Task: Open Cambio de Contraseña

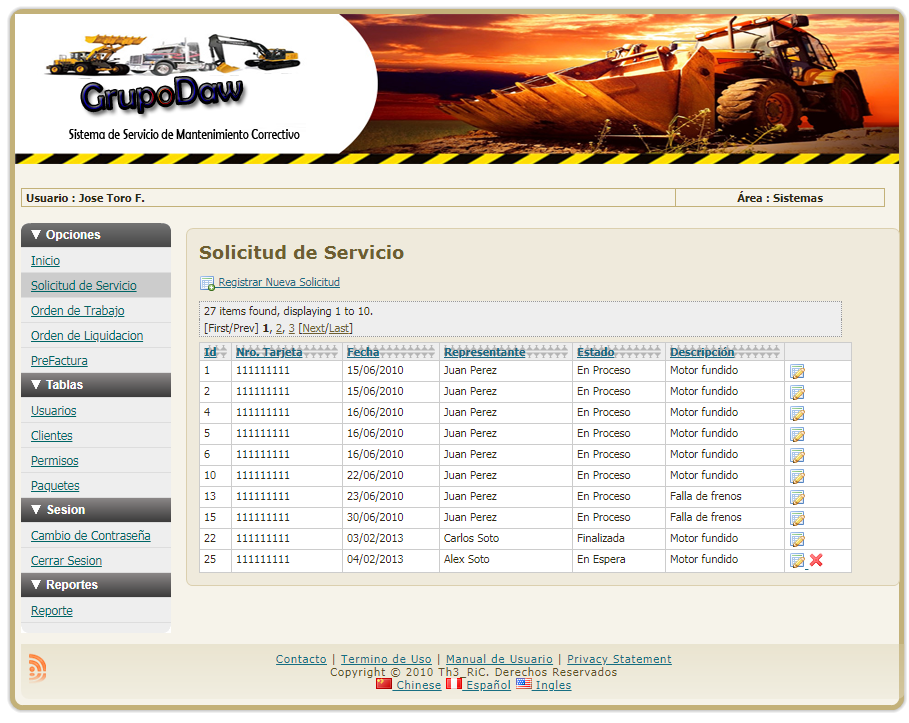Action: click(x=90, y=536)
